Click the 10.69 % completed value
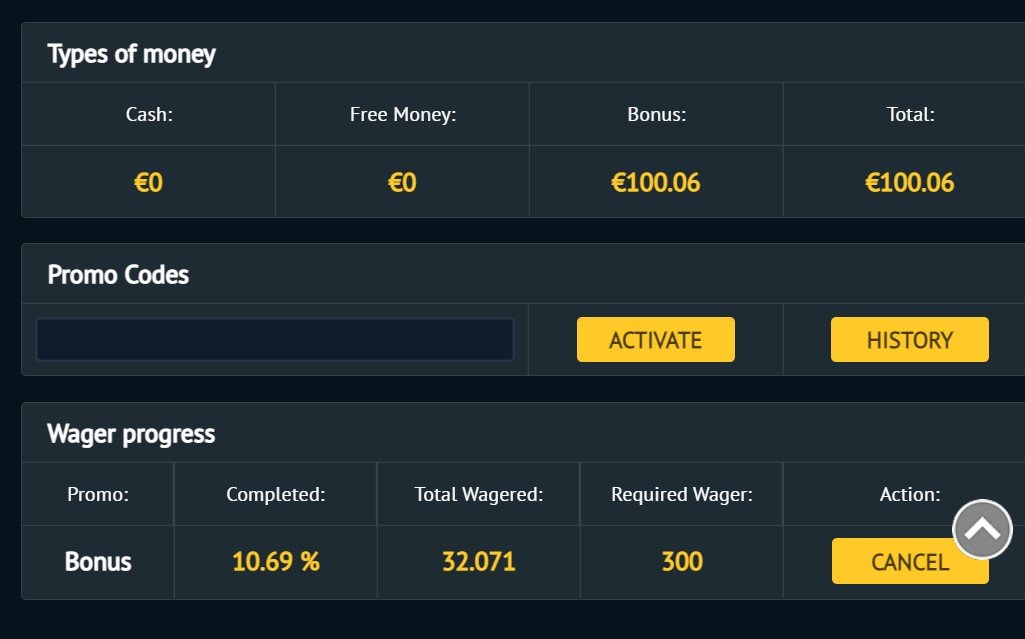 (276, 562)
